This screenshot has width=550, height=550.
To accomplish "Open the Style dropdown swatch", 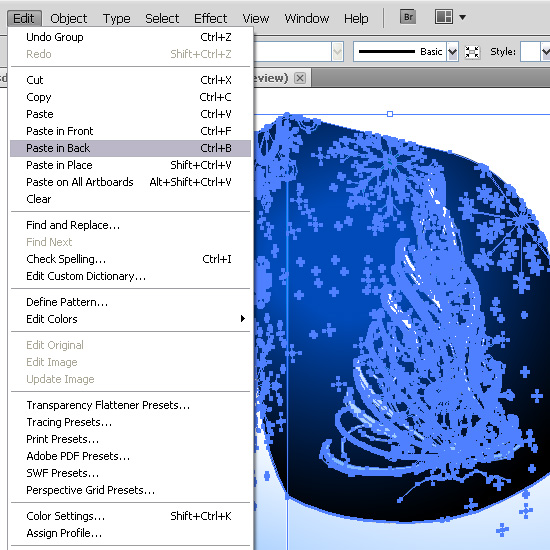I will pos(545,52).
